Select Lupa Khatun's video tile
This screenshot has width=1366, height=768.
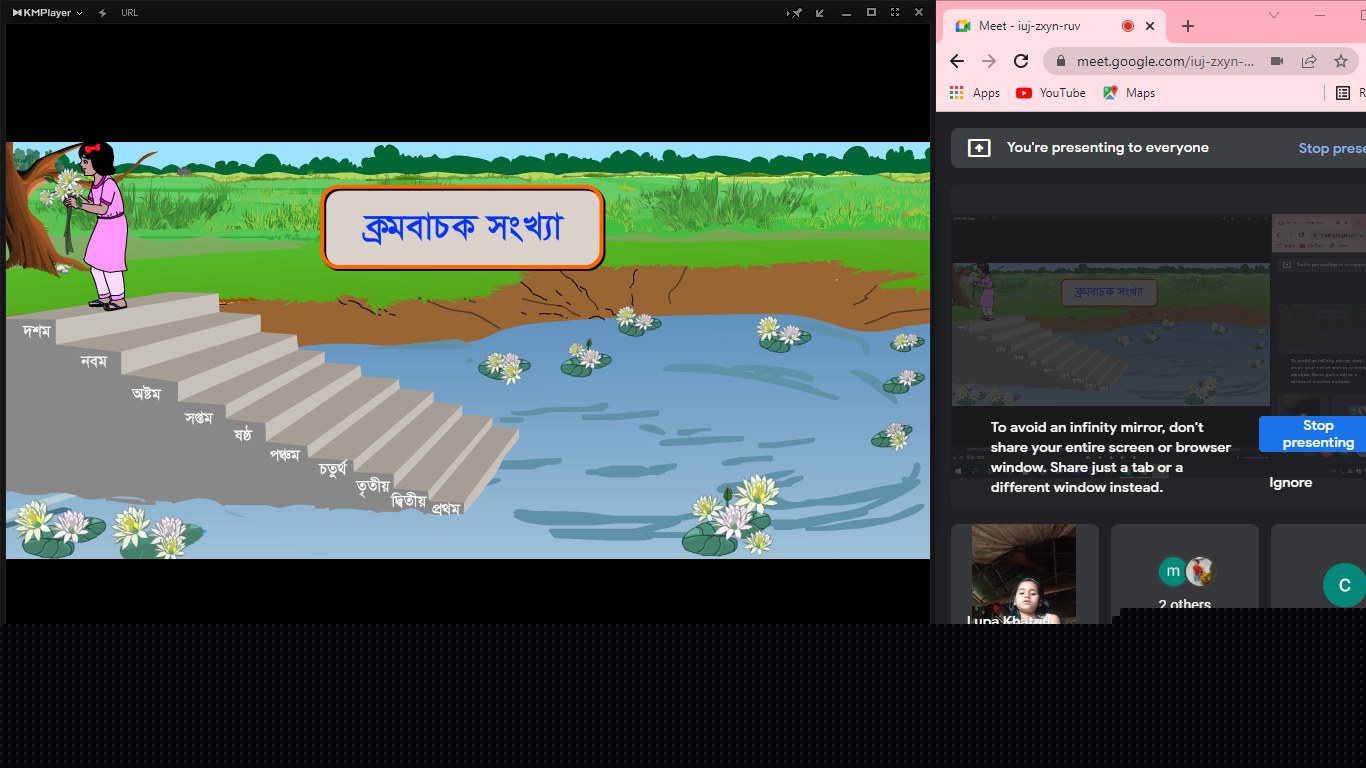(1025, 574)
